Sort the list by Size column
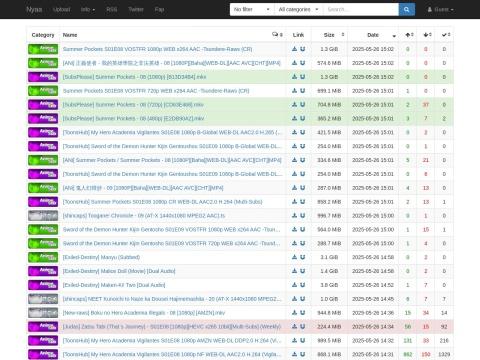This screenshot has width=480, height=360. point(329,35)
